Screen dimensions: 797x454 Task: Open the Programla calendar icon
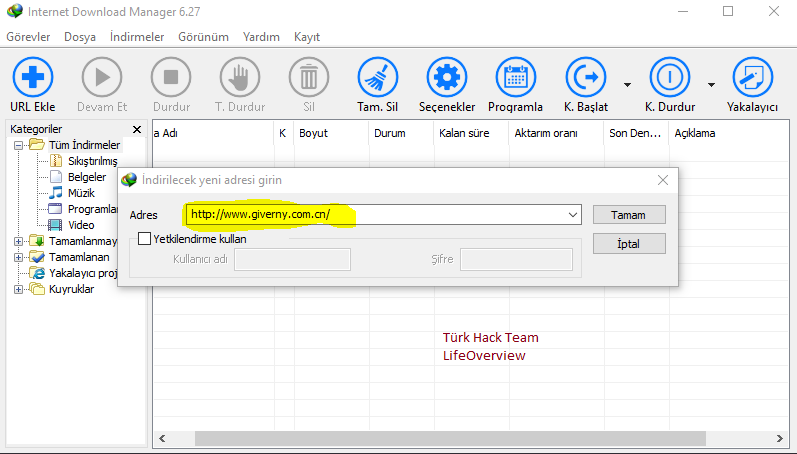pos(516,77)
